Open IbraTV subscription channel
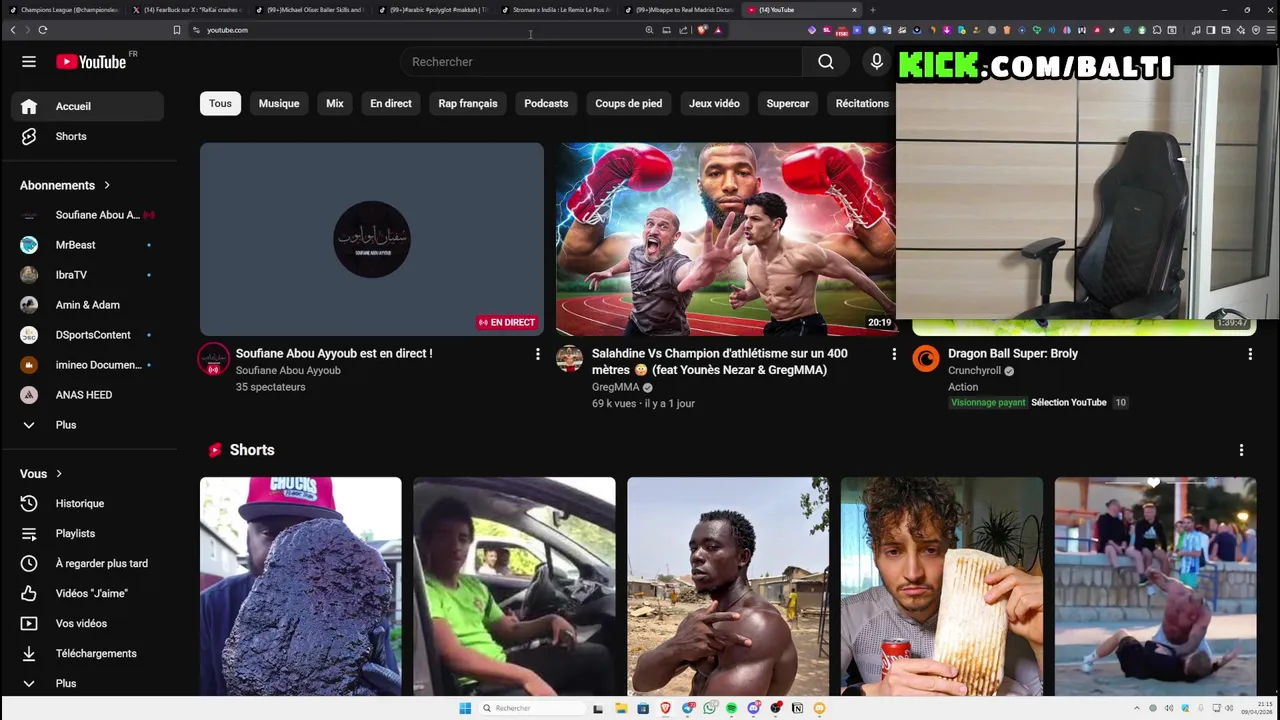The image size is (1280, 720). point(87,275)
